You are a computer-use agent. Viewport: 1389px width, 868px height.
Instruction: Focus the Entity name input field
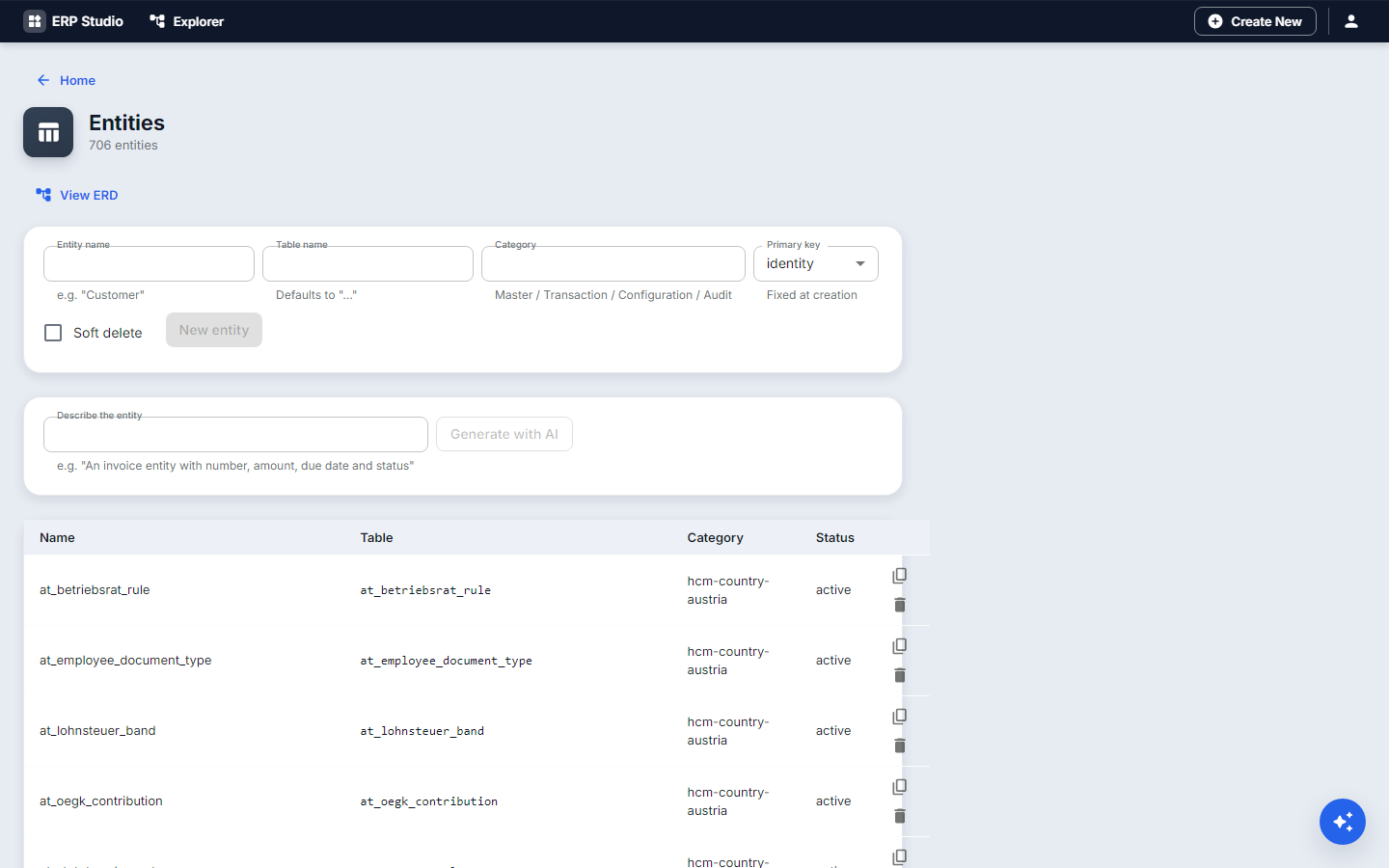(149, 263)
